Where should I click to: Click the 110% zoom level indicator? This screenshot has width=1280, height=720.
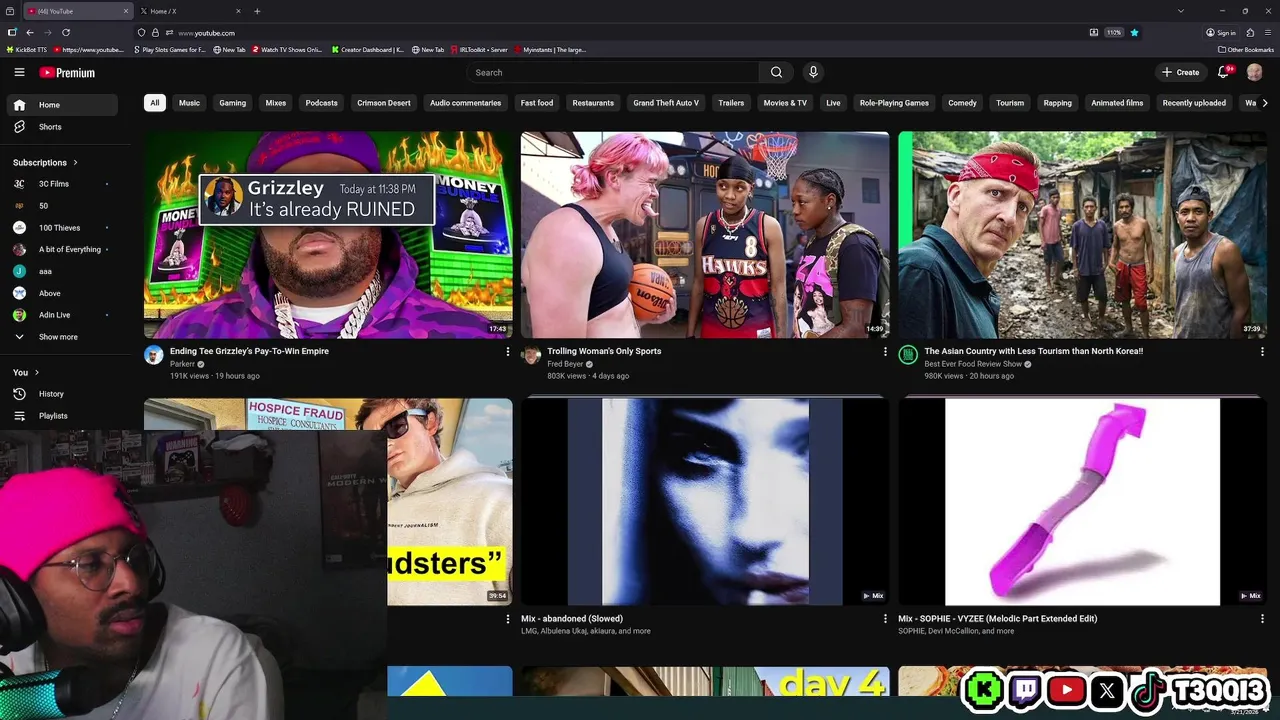tap(1113, 33)
